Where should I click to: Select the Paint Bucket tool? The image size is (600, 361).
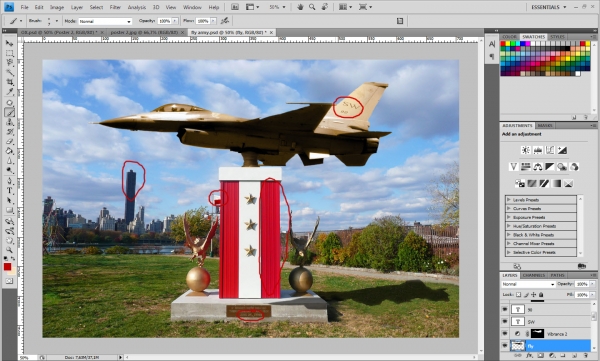point(10,151)
